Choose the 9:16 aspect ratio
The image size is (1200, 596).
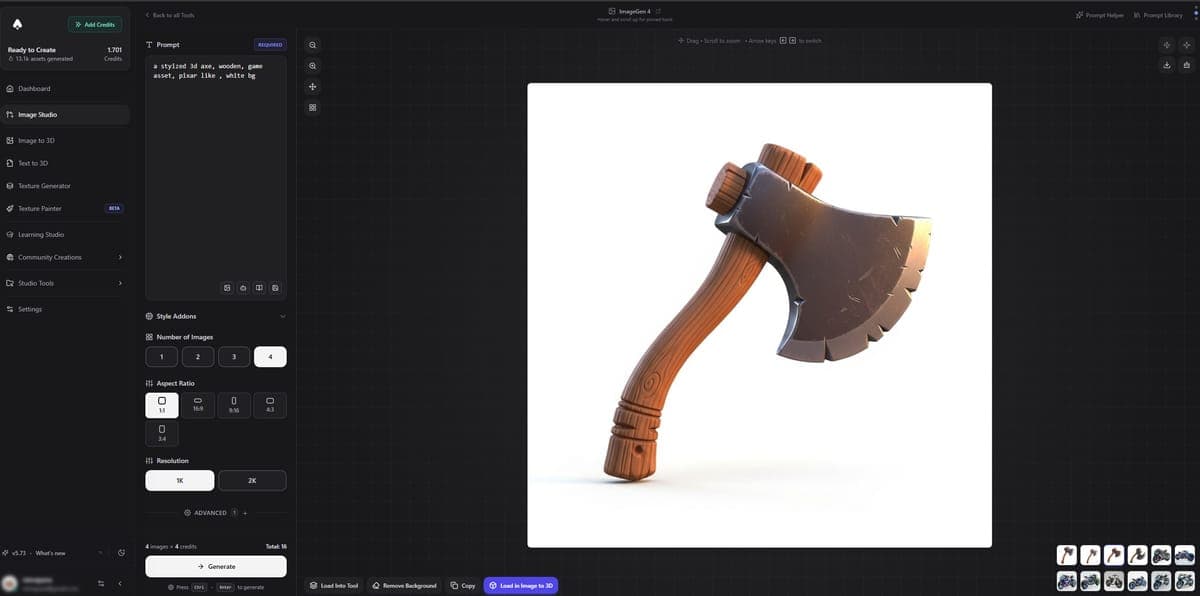[234, 405]
